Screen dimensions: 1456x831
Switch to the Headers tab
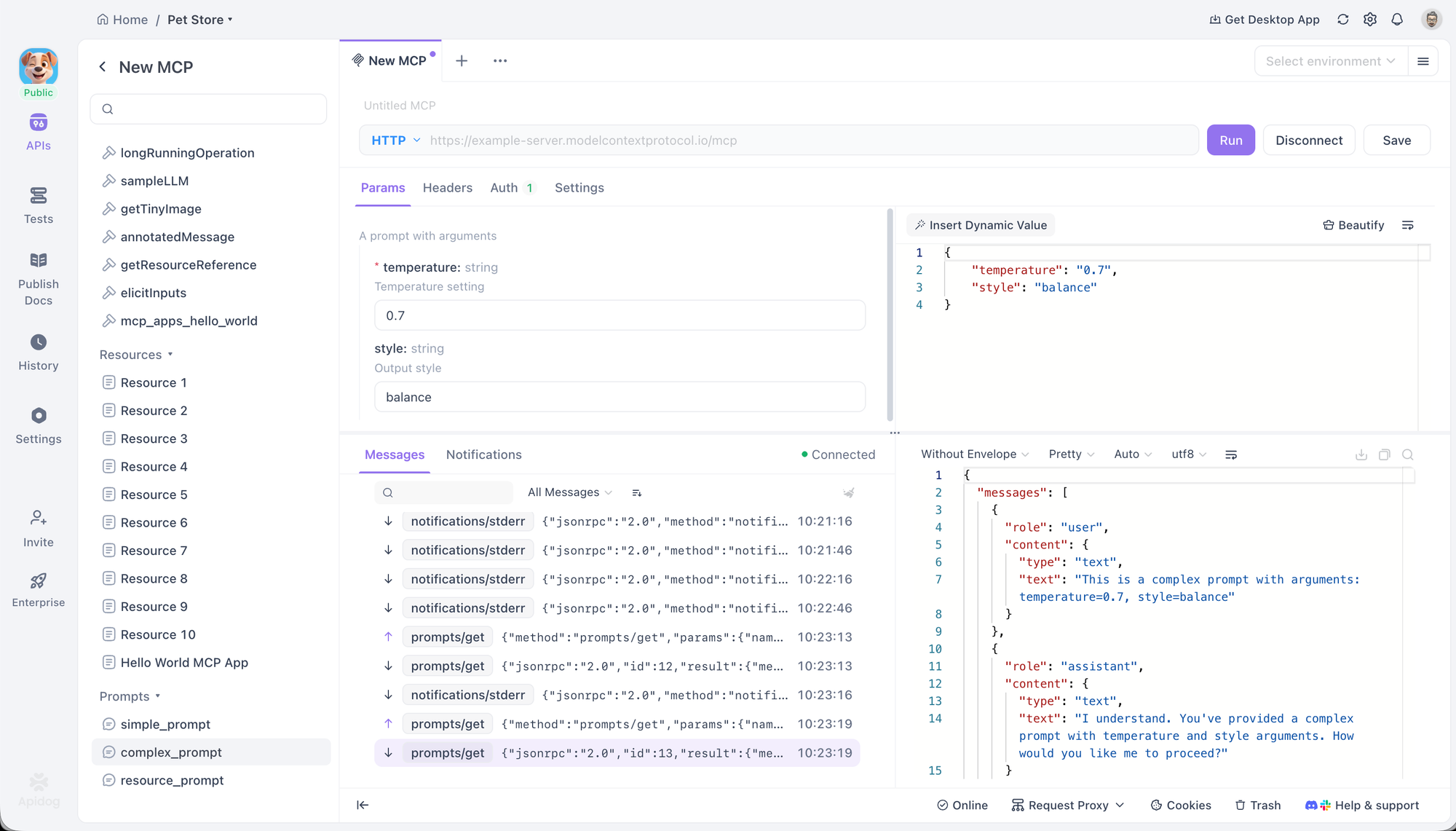(447, 188)
